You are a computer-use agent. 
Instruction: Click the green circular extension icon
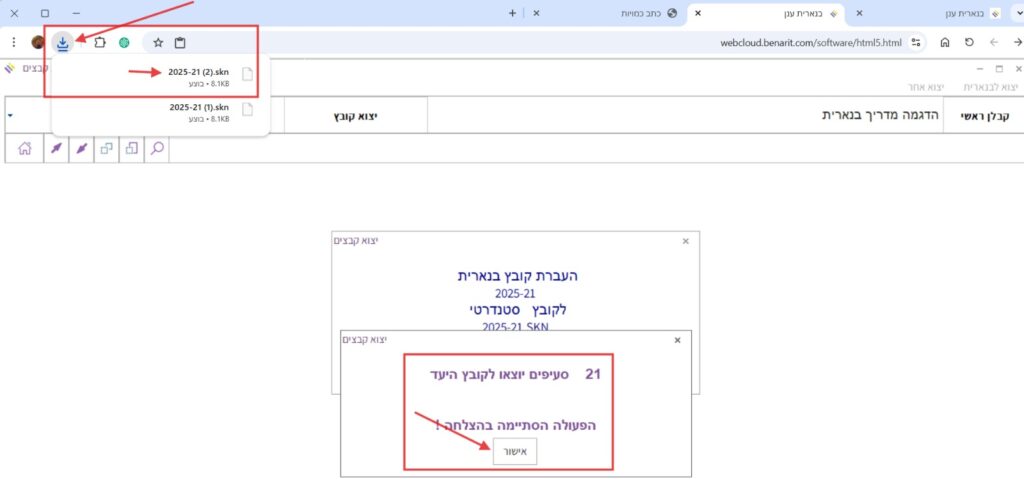point(124,43)
